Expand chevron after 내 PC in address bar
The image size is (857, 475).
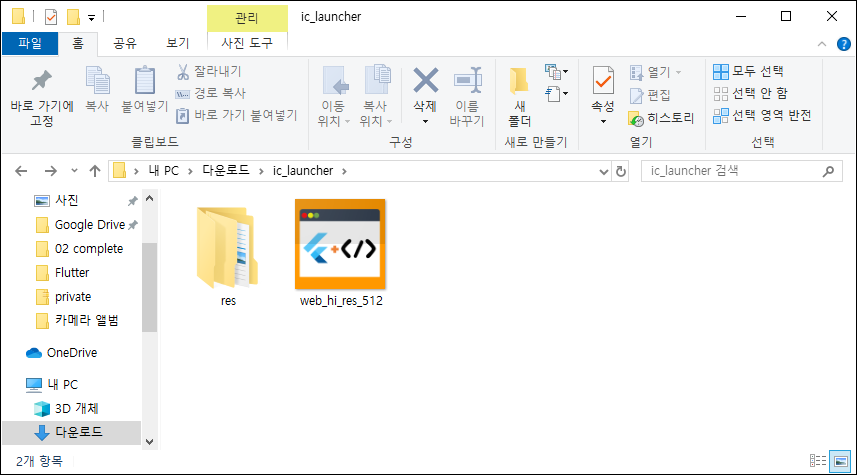click(x=190, y=171)
